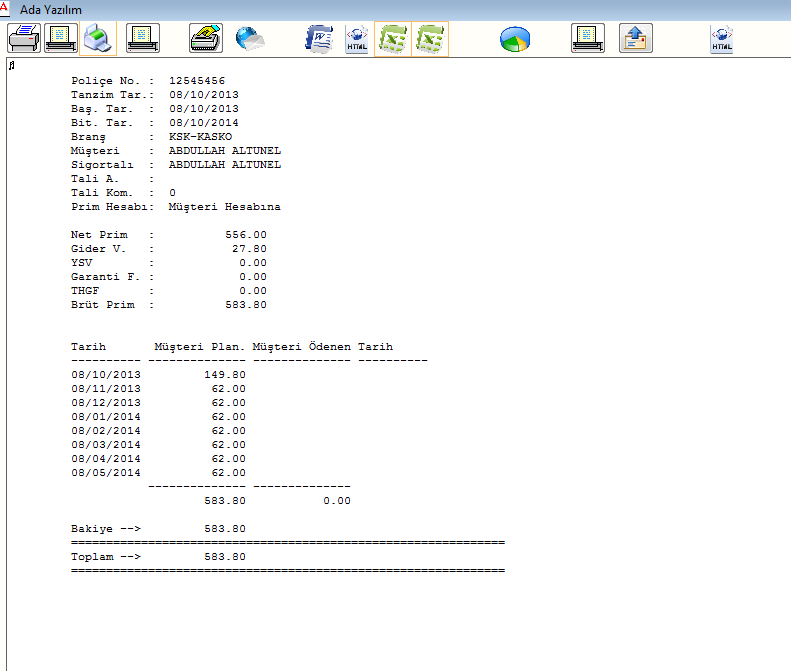
Task: Open the print preview icon beside gray printer
Action: tap(61, 39)
